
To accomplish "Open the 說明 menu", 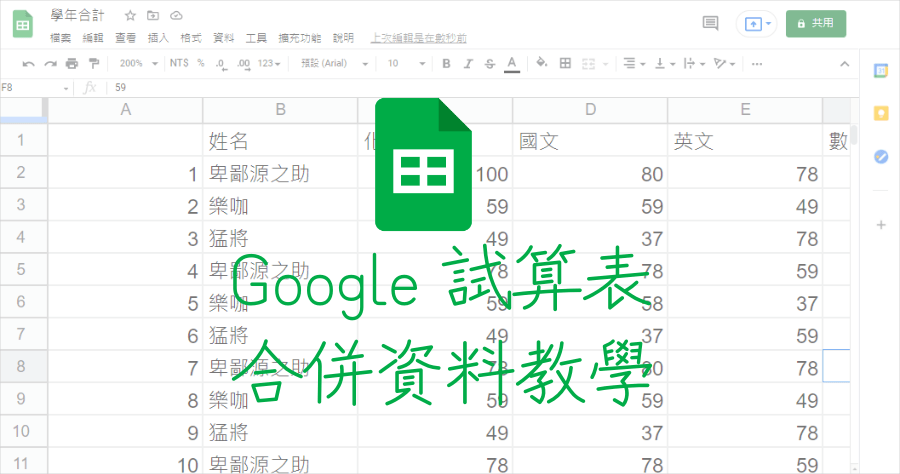I will click(x=343, y=38).
